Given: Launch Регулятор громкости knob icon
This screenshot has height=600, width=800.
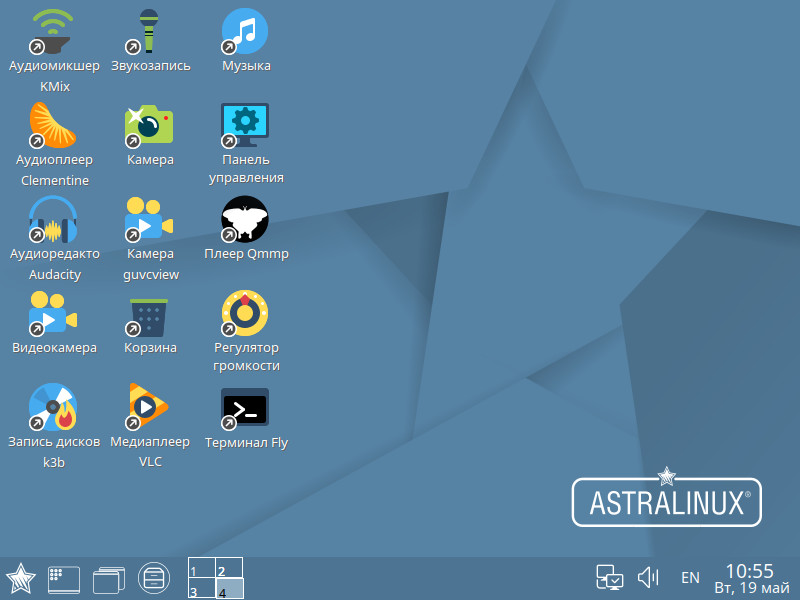Looking at the screenshot, I should pyautogui.click(x=245, y=313).
